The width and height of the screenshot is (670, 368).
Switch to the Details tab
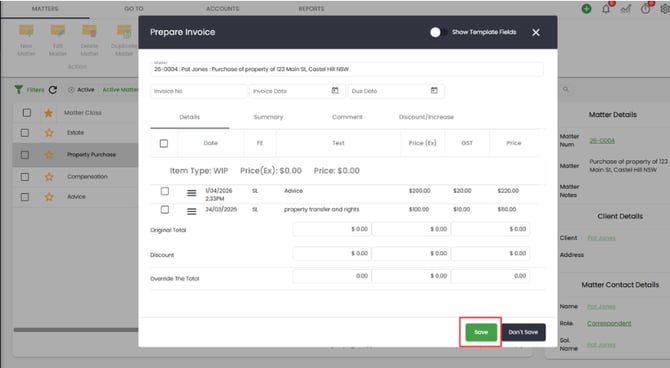[x=189, y=117]
